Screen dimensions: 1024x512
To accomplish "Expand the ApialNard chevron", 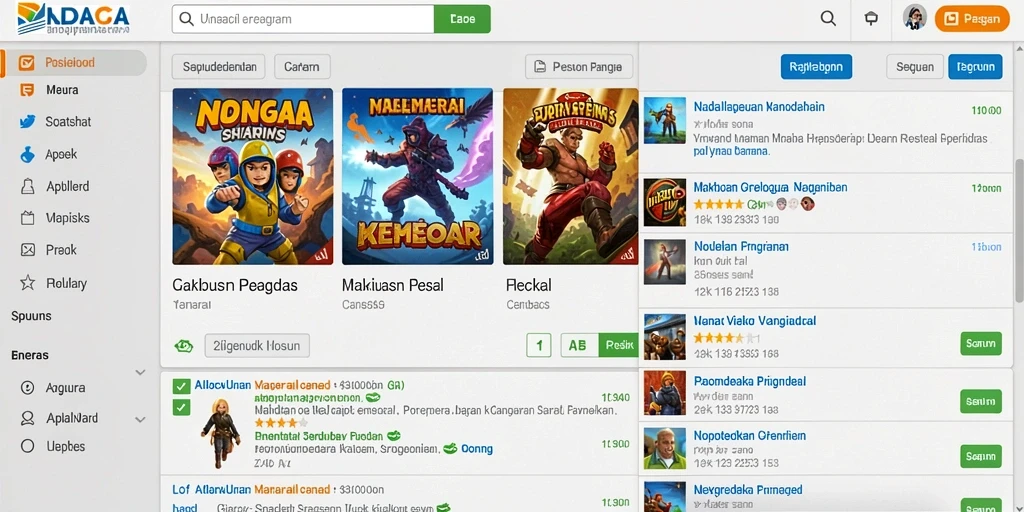I will pyautogui.click(x=140, y=419).
